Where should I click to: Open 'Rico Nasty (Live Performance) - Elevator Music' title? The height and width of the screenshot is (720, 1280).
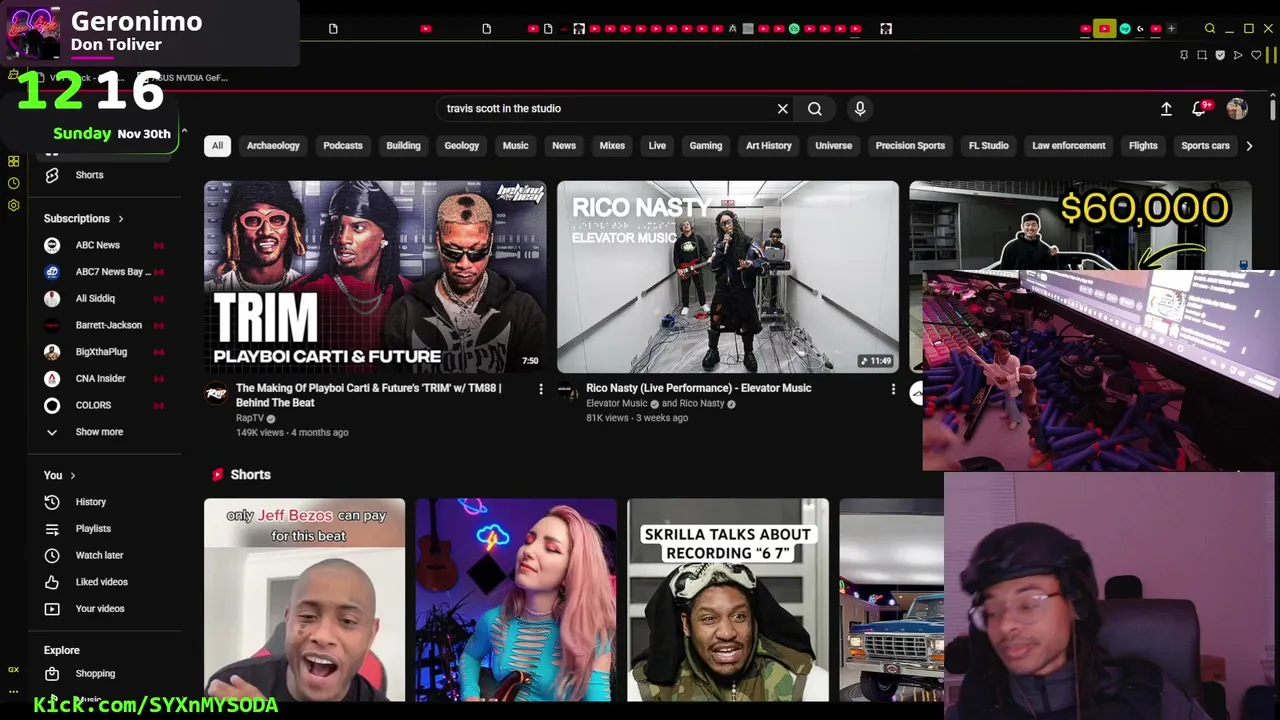coord(698,388)
